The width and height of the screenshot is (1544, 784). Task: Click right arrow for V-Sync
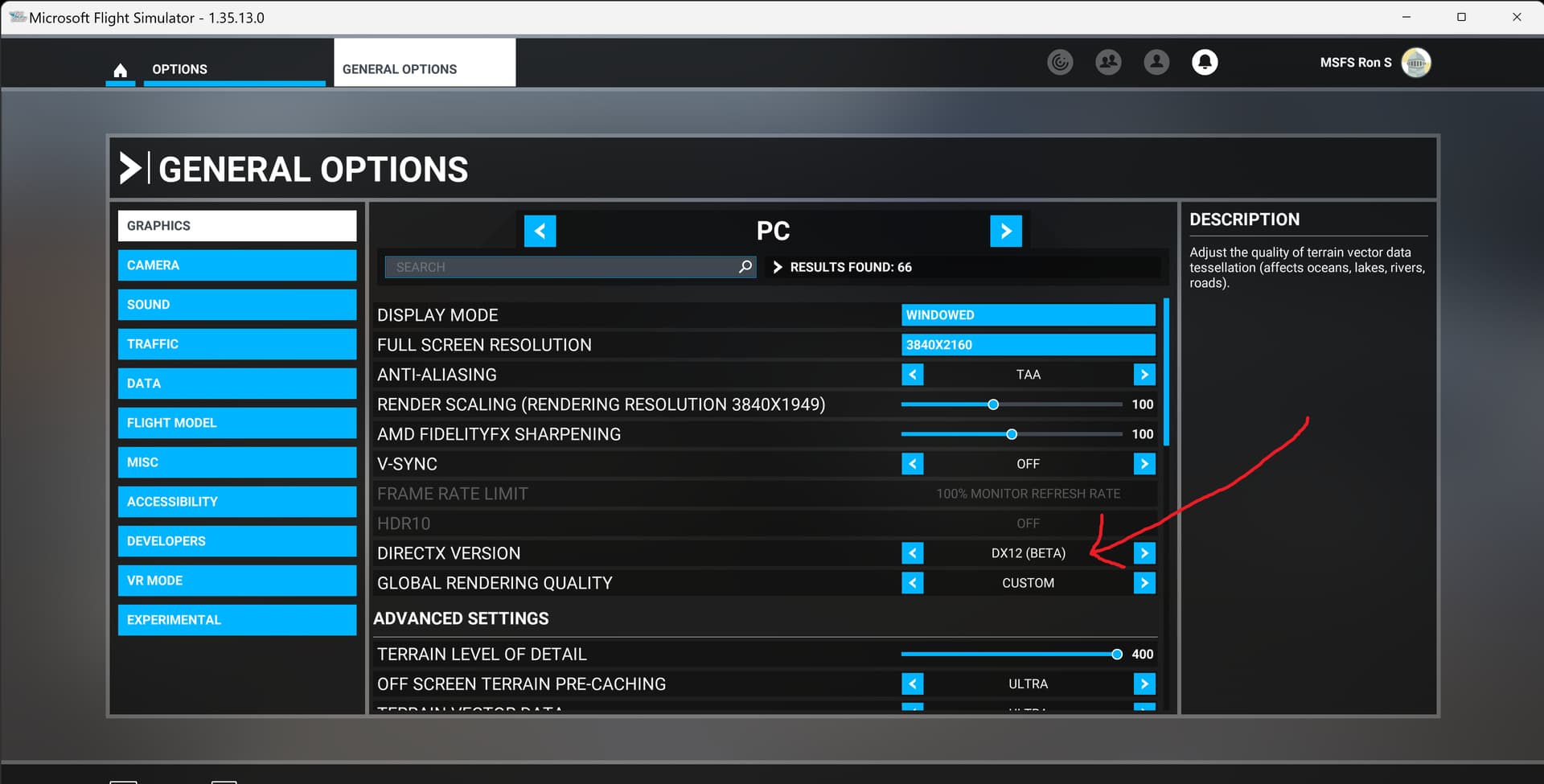pos(1144,464)
